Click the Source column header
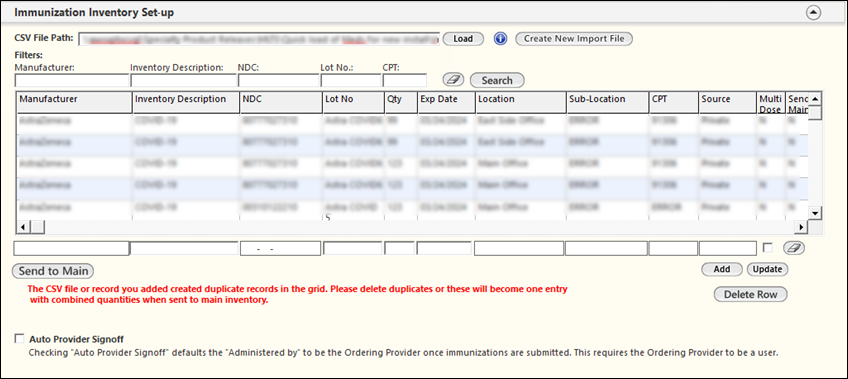This screenshot has width=848, height=379. click(x=727, y=102)
